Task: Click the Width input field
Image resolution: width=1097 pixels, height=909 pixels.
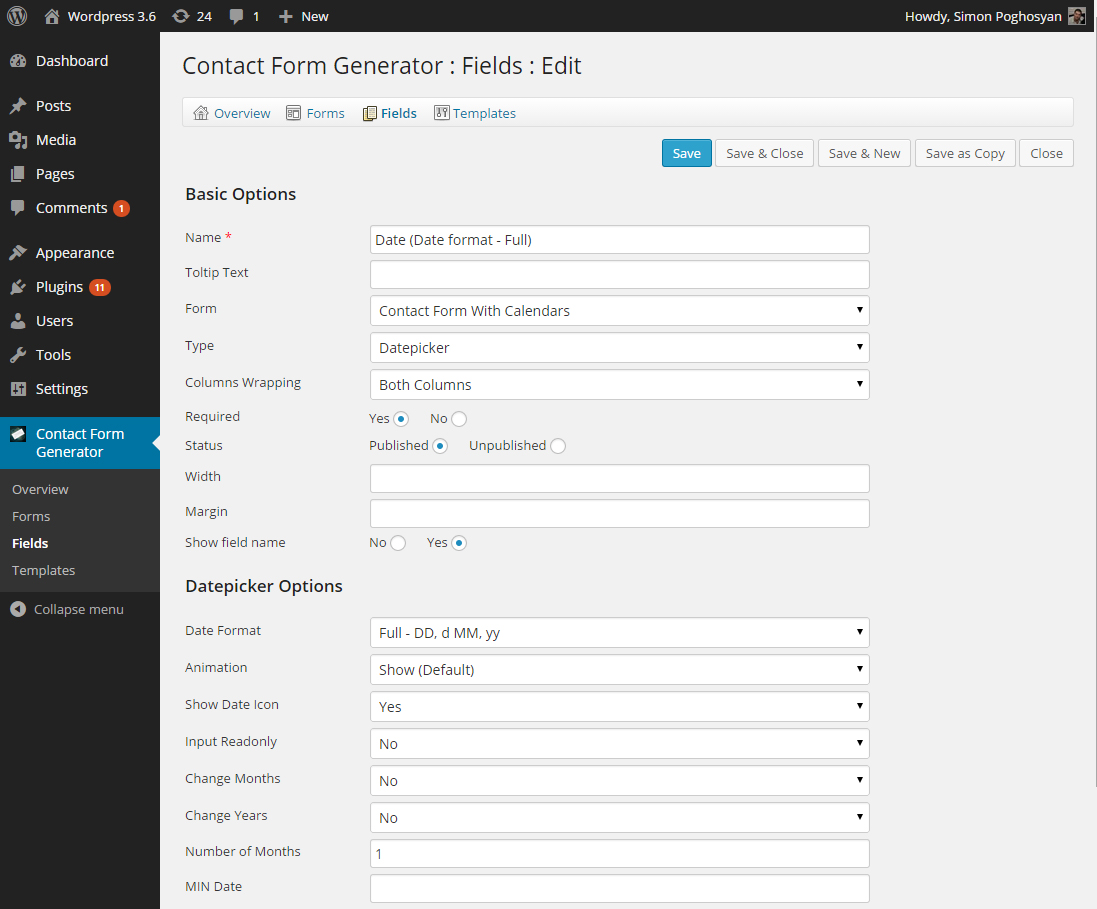Action: click(619, 479)
